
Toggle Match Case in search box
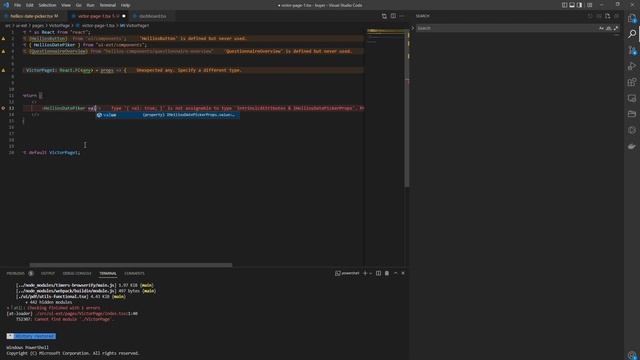click(x=601, y=28)
